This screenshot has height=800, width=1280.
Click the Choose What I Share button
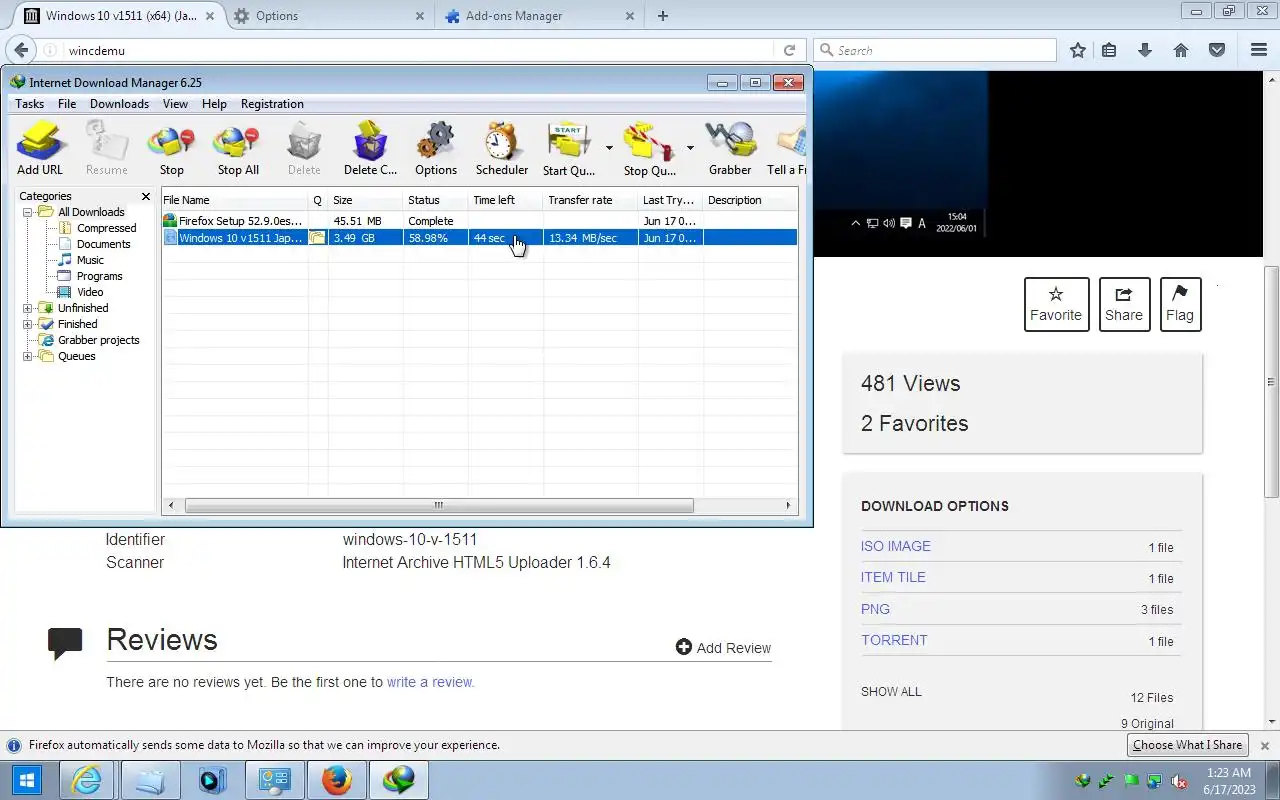[1187, 745]
